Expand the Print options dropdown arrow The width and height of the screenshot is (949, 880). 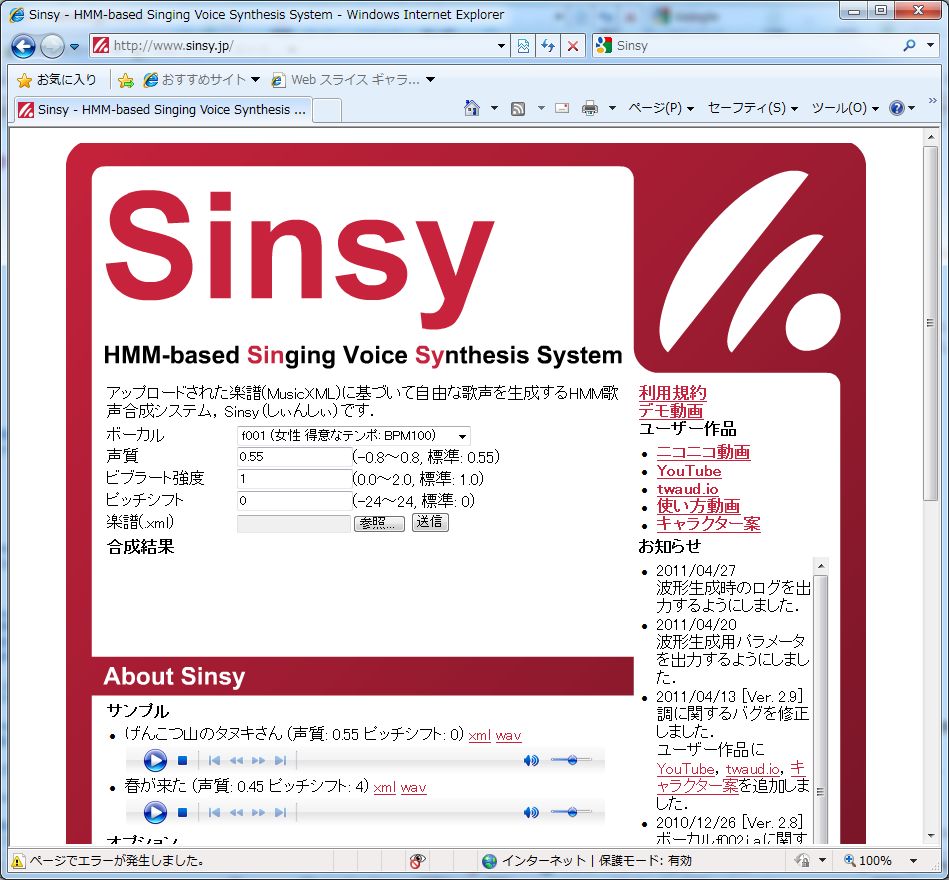[612, 108]
